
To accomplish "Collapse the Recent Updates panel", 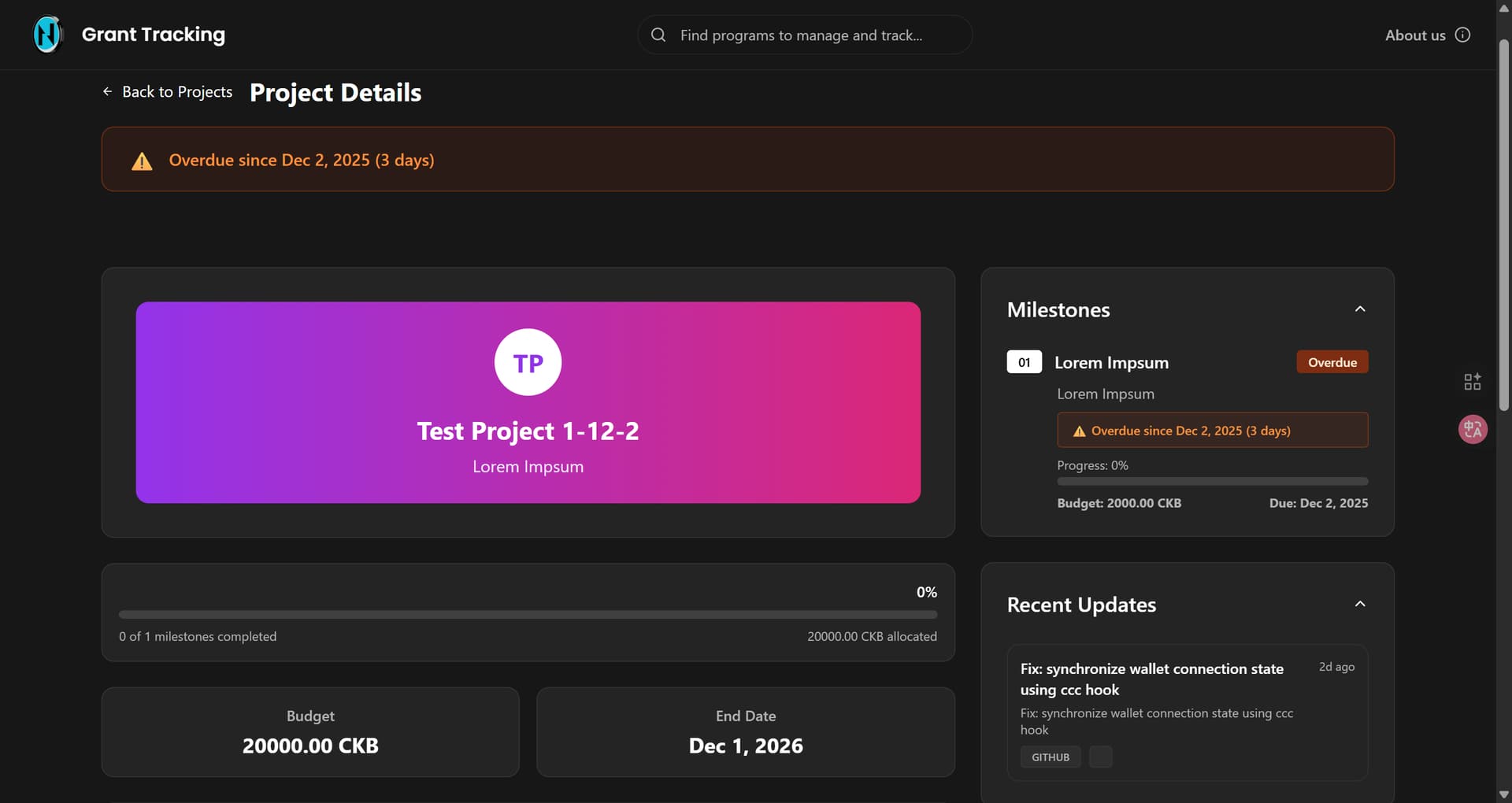I will (1359, 604).
